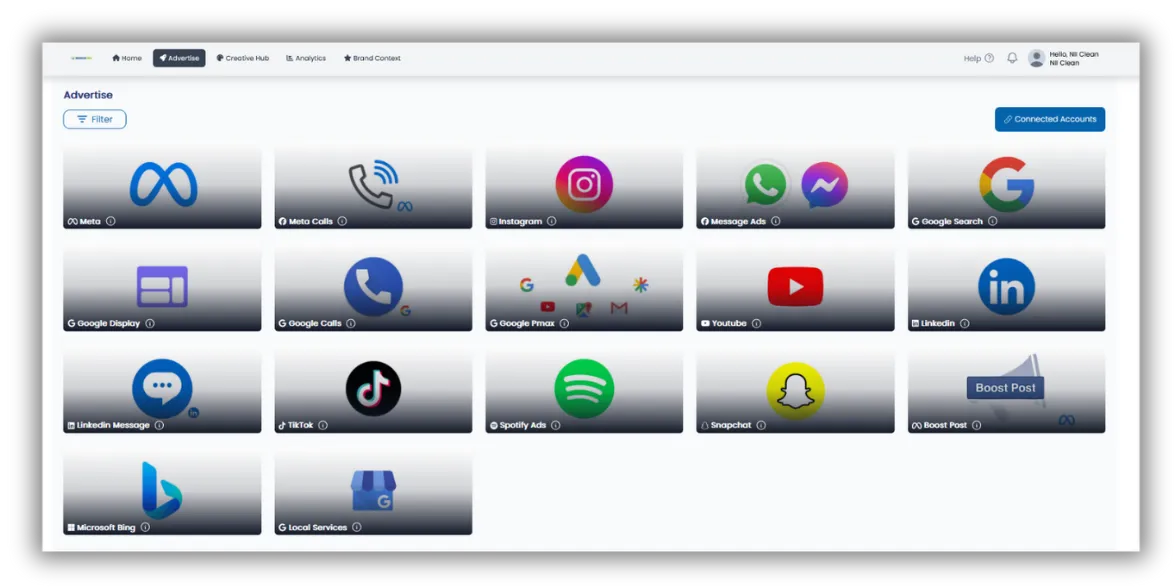Click the logo in the navigation bar
1174x588 pixels.
[82, 58]
